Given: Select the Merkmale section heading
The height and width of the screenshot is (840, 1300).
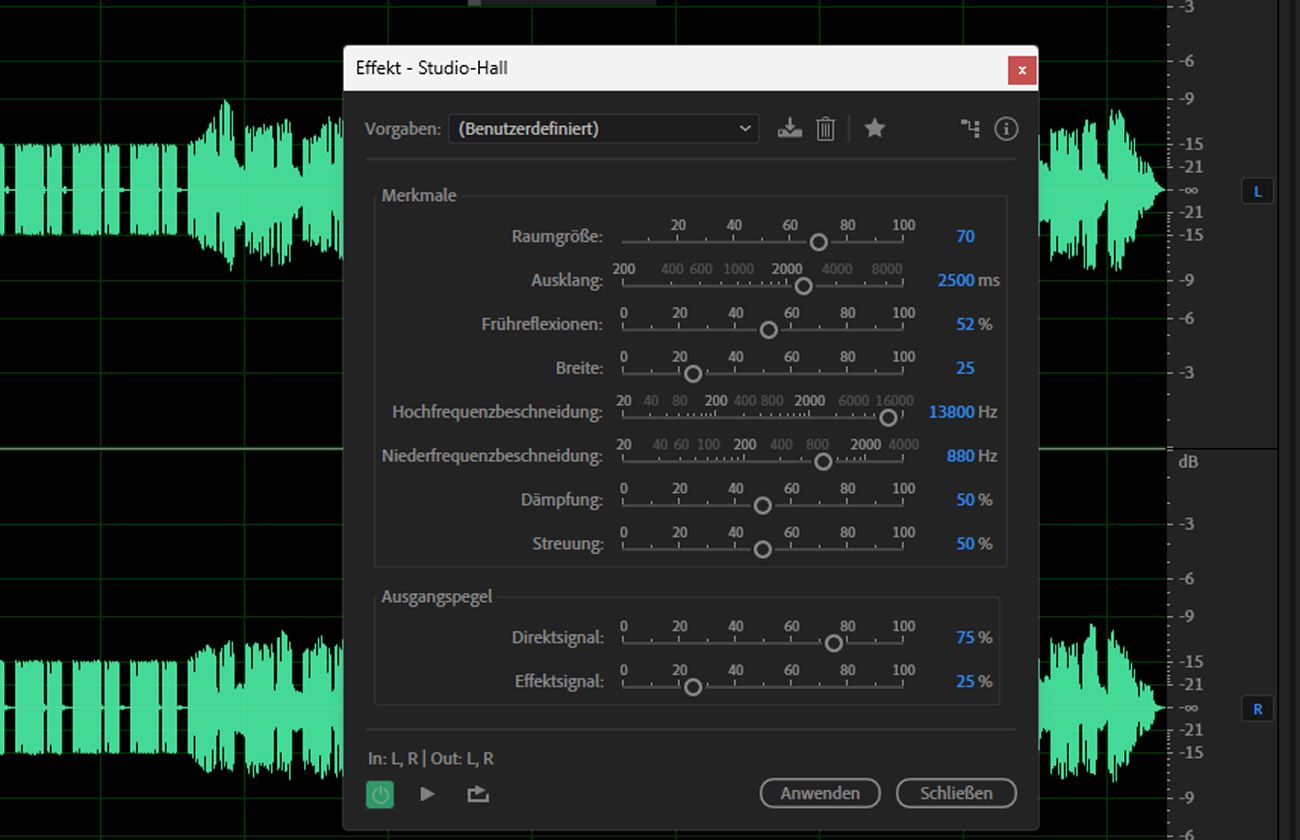Looking at the screenshot, I should coord(417,195).
